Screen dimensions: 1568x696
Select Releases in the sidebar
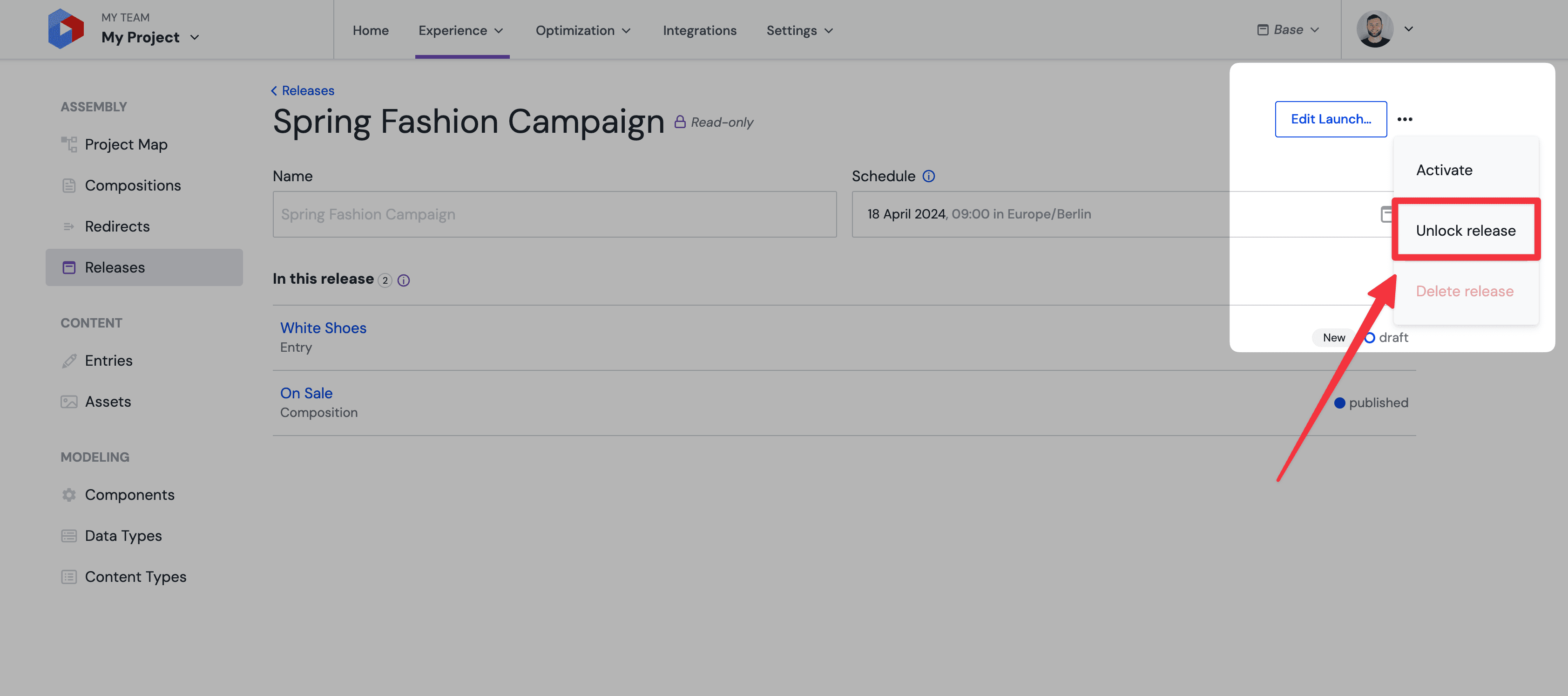[144, 267]
